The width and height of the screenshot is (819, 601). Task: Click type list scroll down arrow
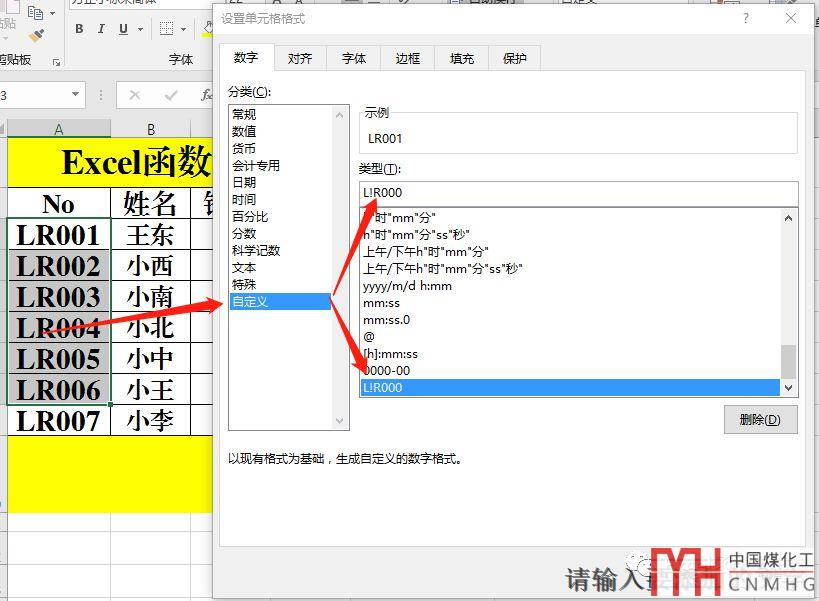point(789,387)
